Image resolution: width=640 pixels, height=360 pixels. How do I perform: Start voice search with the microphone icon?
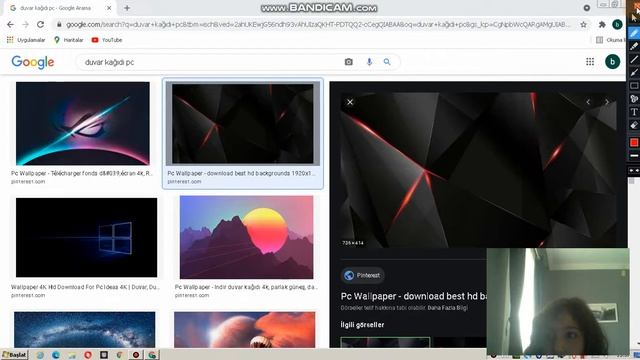369,62
